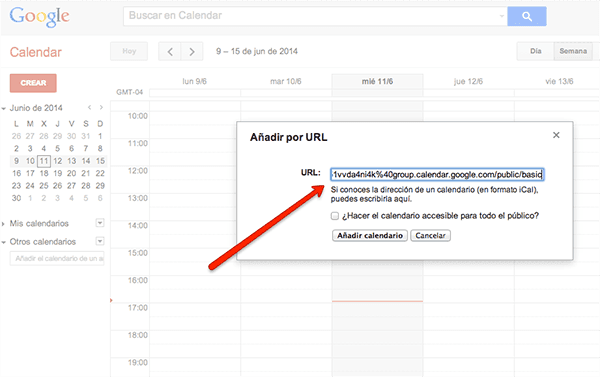Image resolution: width=600 pixels, height=377 pixels.
Task: Click the GMT-04 timezone label
Action: (x=129, y=92)
